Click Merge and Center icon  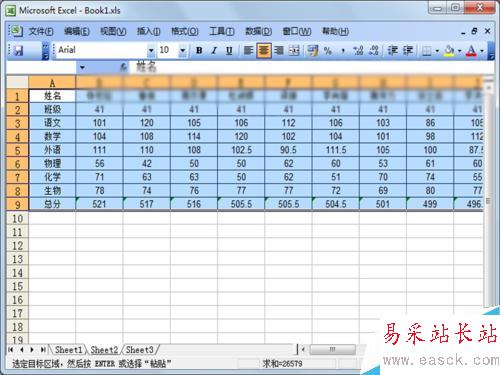coord(294,51)
